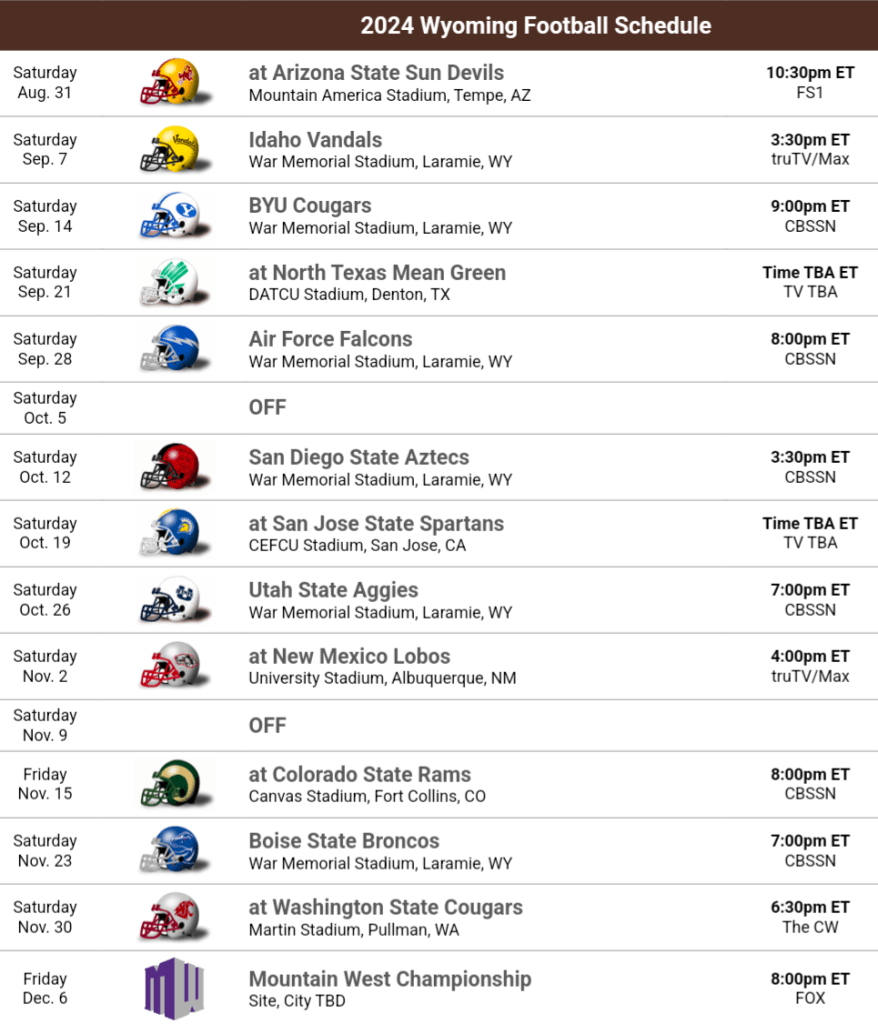Click the Utah State Aggies helmet icon
This screenshot has height=1024, width=878.
click(x=170, y=599)
